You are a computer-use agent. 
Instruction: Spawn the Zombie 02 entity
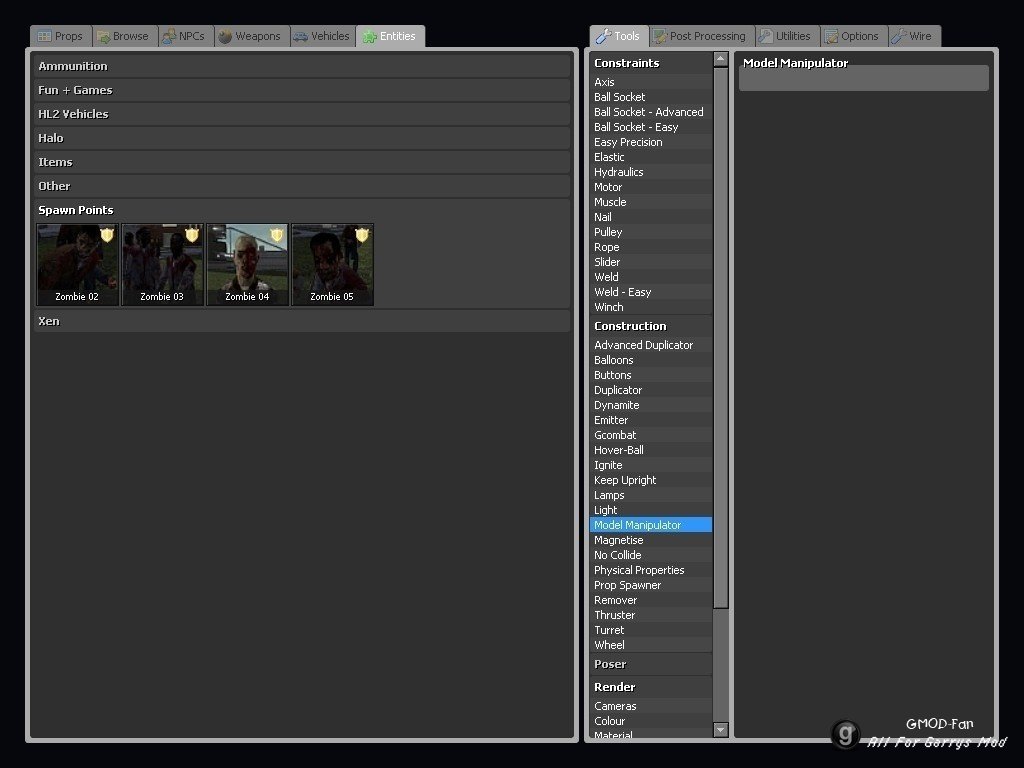[77, 264]
